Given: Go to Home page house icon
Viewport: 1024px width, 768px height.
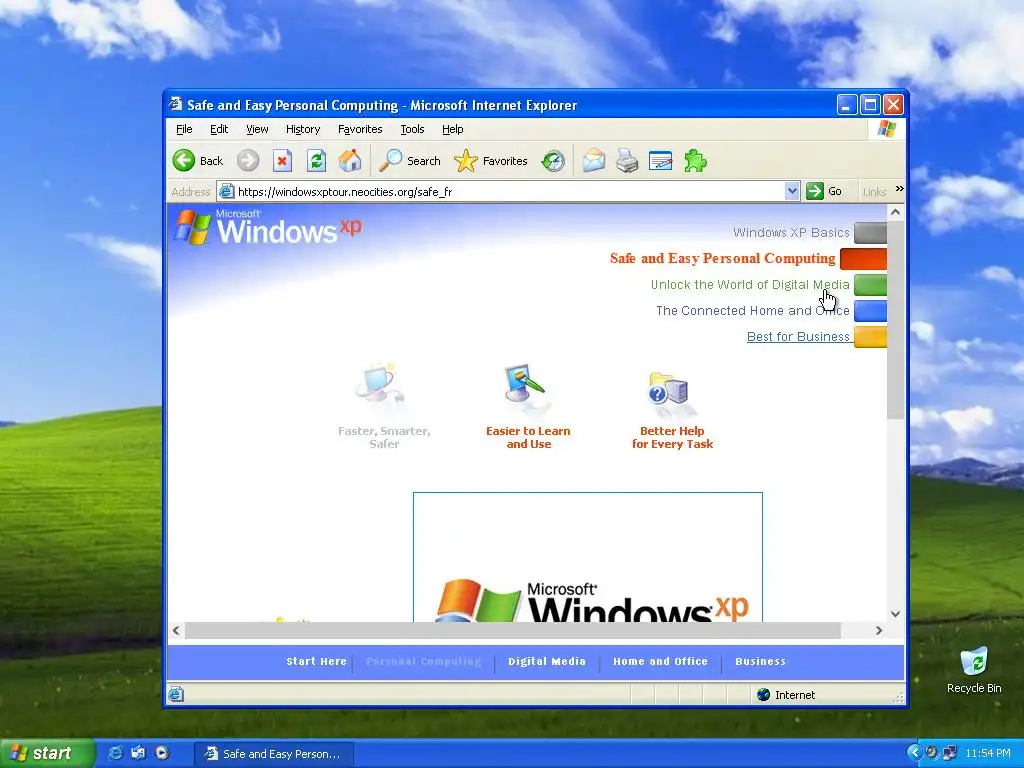Looking at the screenshot, I should click(x=350, y=161).
